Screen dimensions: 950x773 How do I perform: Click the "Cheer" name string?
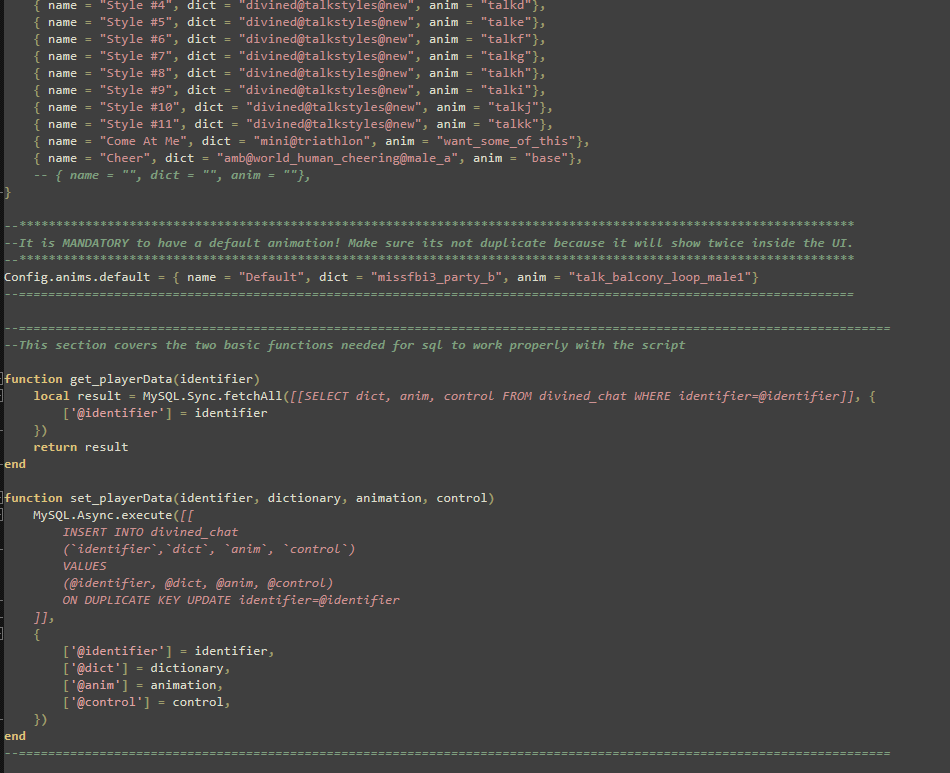coord(125,158)
